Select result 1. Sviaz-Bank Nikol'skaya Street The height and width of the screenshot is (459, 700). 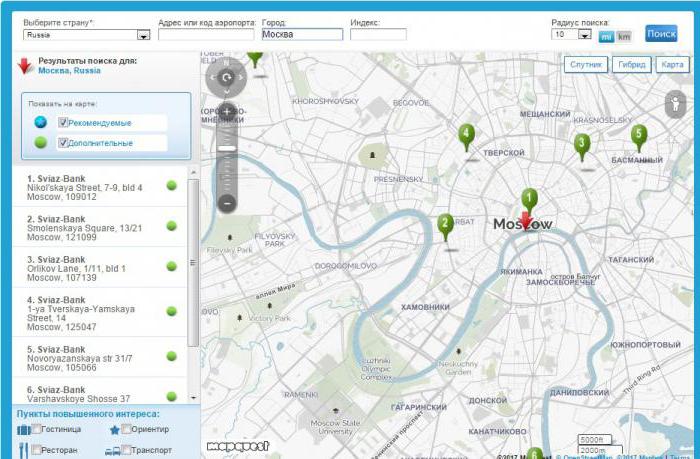[x=100, y=187]
